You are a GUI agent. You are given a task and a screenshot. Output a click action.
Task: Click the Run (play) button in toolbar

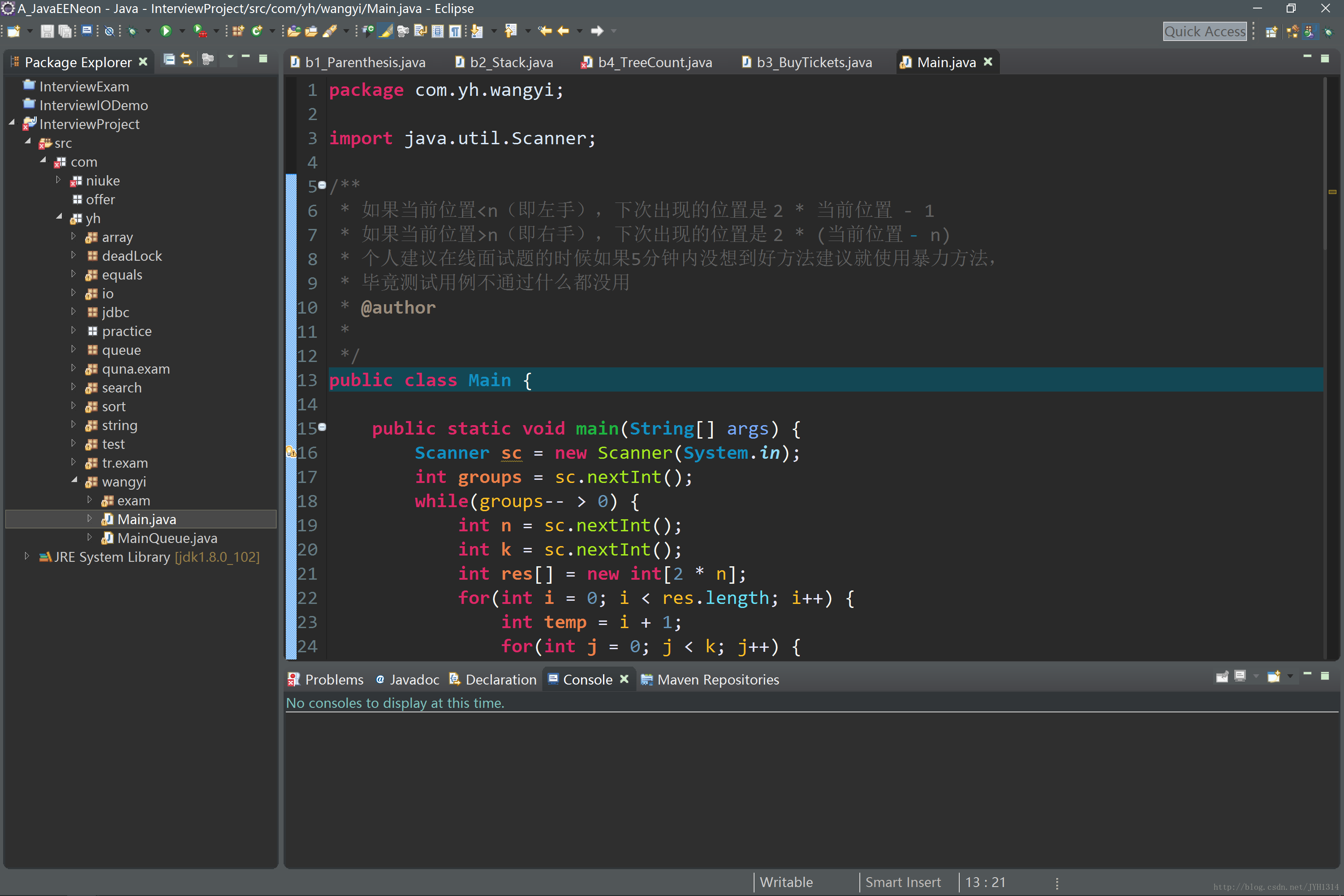click(x=163, y=34)
